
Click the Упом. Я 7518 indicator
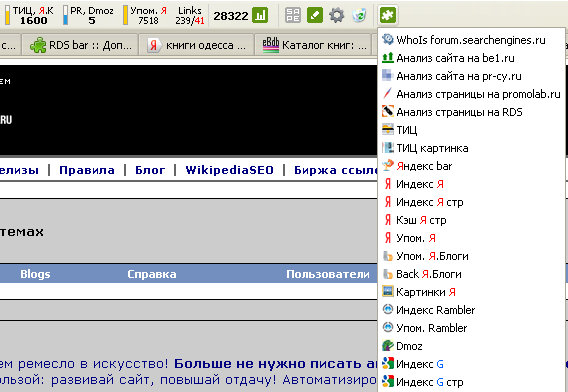(x=145, y=15)
